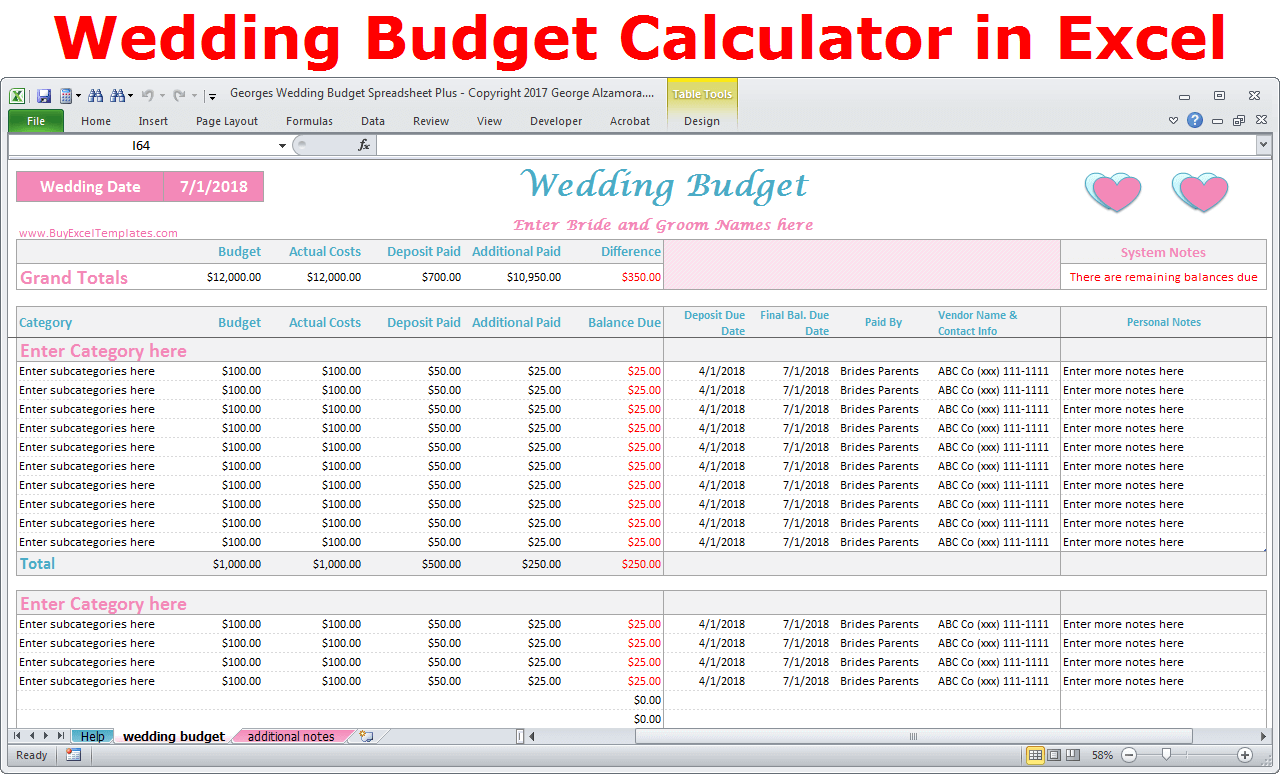Click the Zoom In plus icon
Viewport: 1280px width, 774px height.
[1245, 755]
